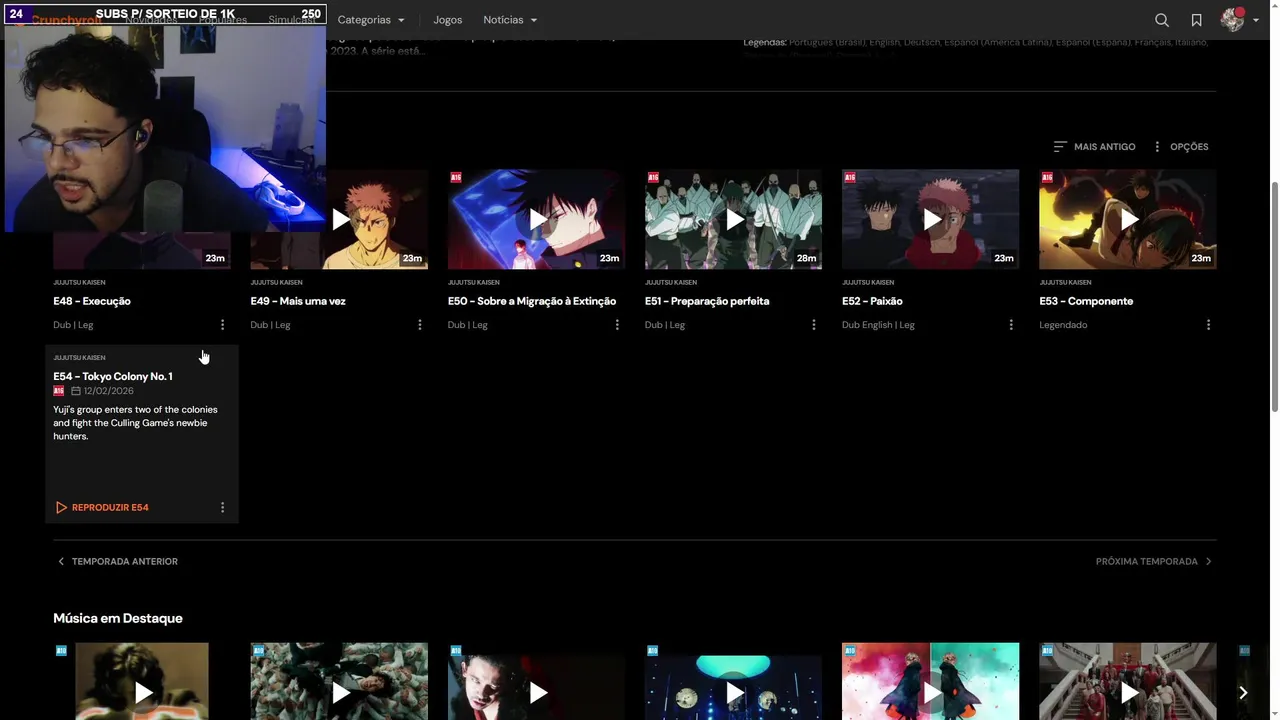
Task: Click the Dub English | Leg label on E52
Action: click(x=878, y=325)
